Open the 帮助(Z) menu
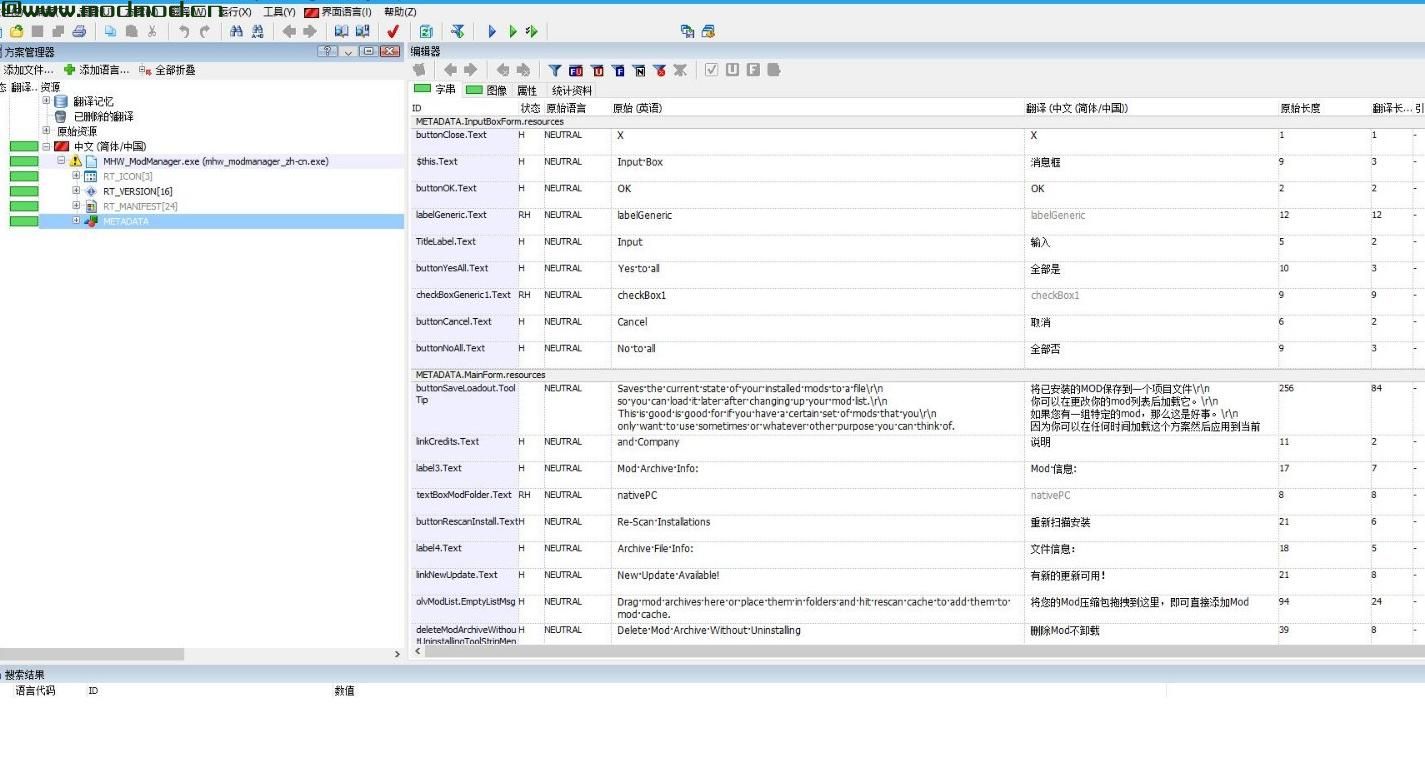1425x778 pixels. (400, 12)
